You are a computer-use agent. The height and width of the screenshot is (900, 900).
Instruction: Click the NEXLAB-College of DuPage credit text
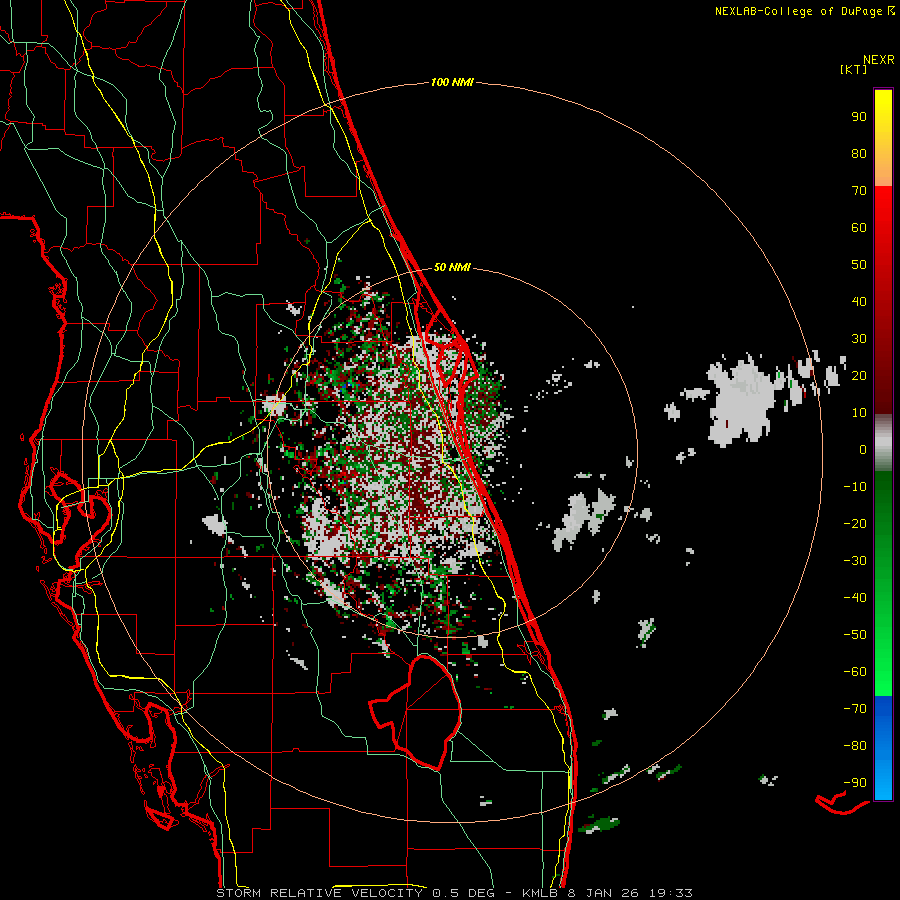[798, 11]
